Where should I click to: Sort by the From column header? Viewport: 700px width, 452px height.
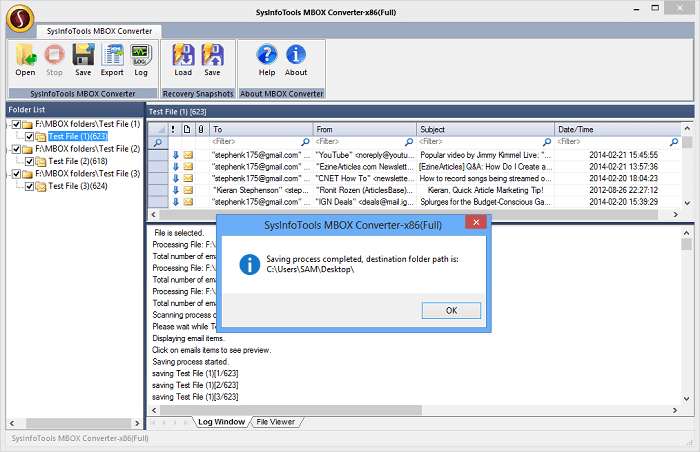365,130
